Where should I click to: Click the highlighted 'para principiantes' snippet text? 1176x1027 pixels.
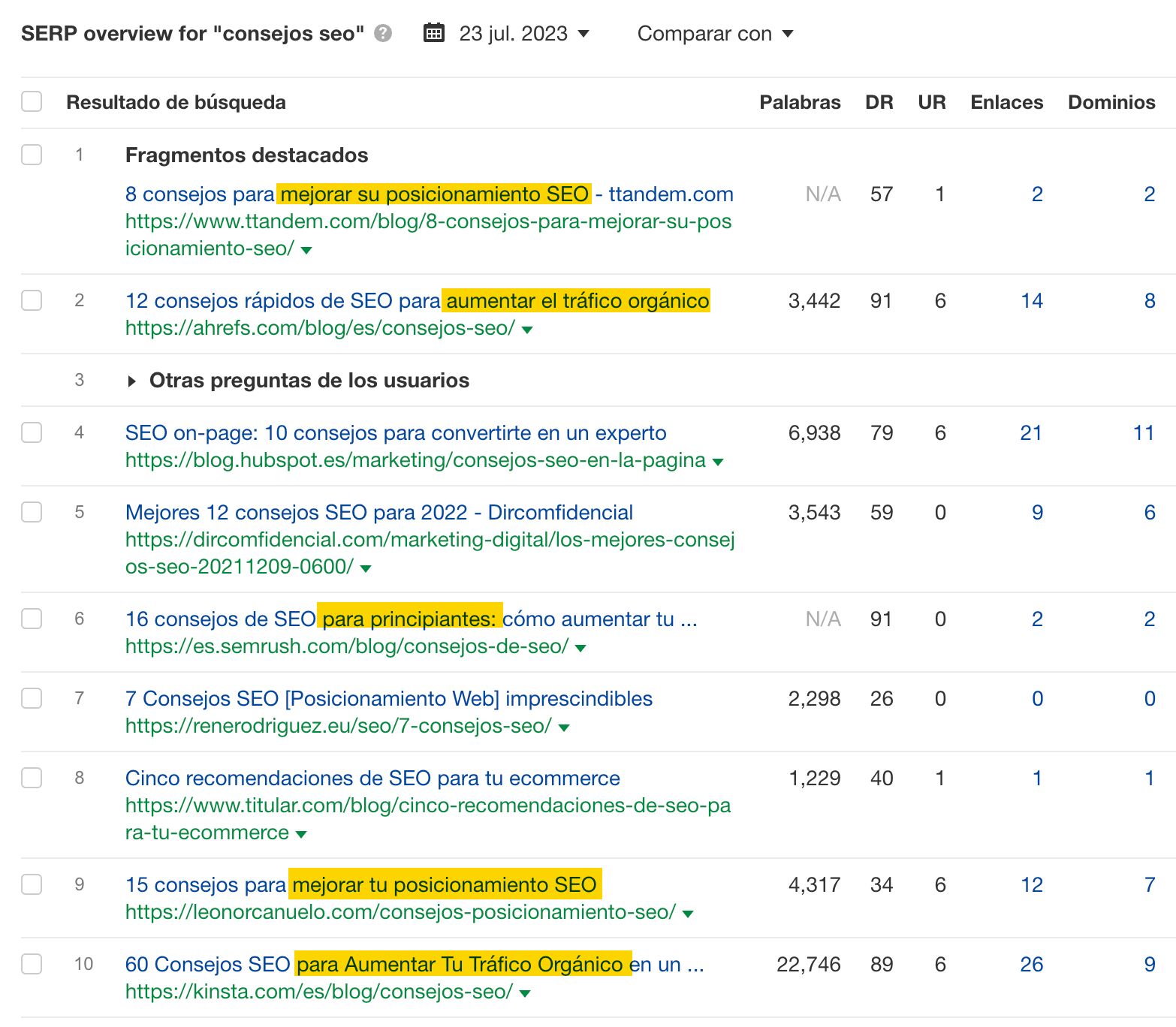(409, 619)
